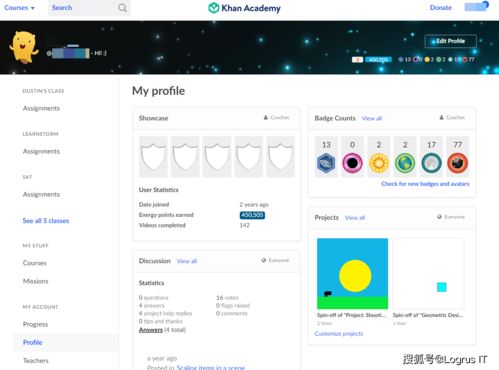Click the search magnifying glass icon
This screenshot has height=370, width=499.
point(122,8)
